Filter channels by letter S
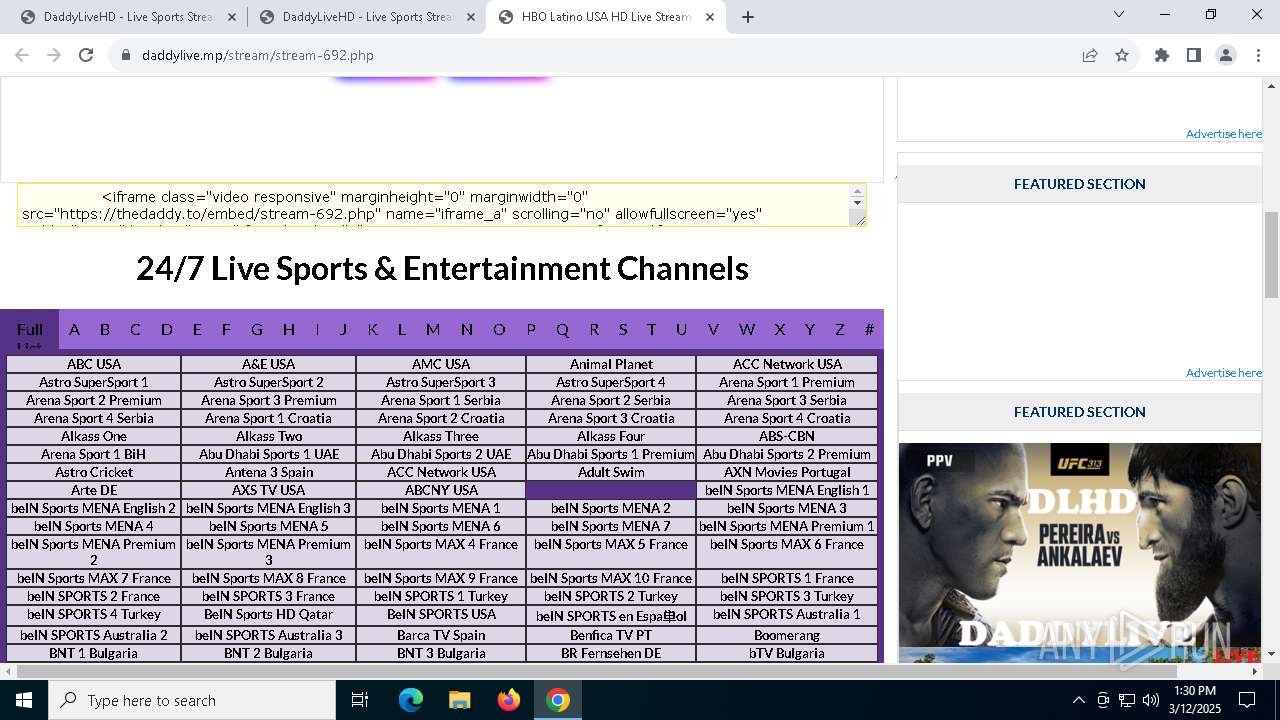The image size is (1280, 720). pyautogui.click(x=623, y=329)
